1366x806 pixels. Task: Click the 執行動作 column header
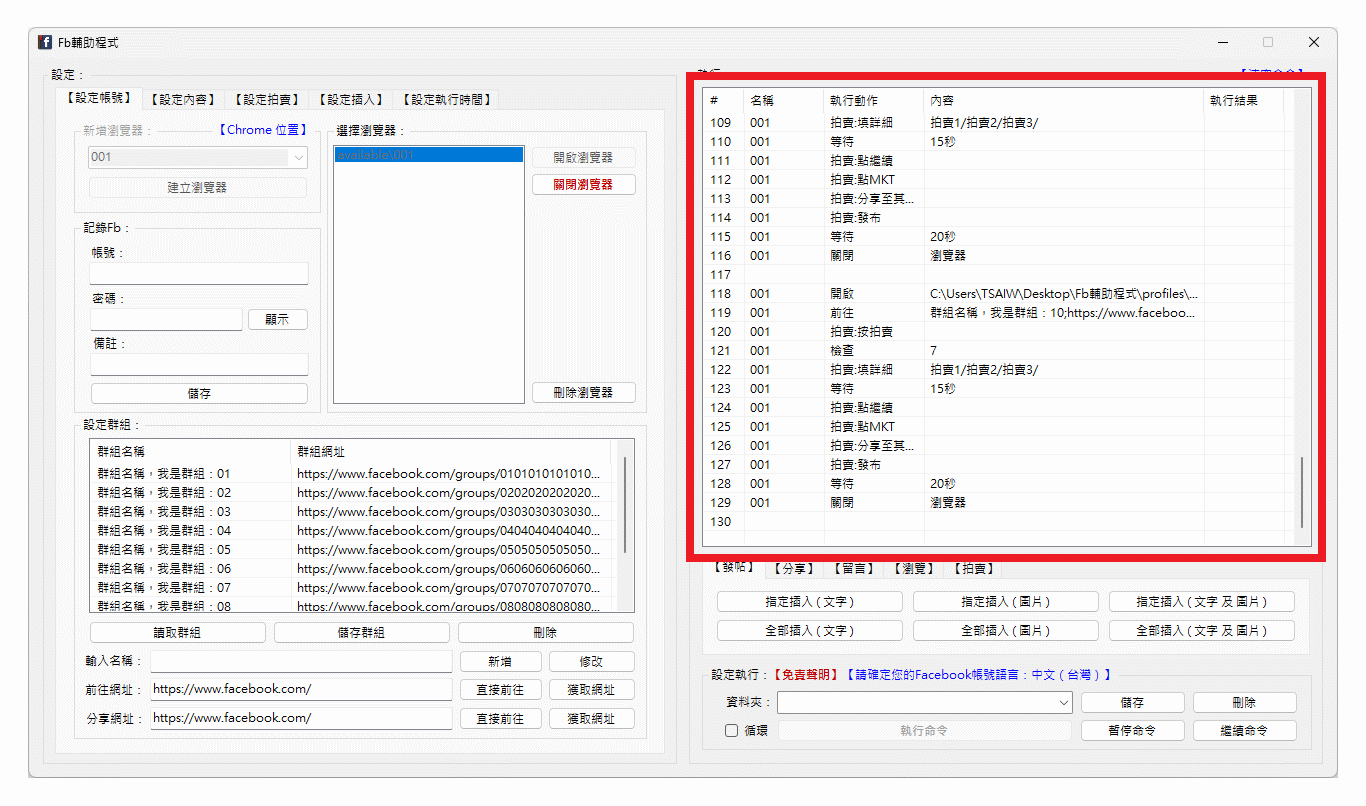click(874, 100)
